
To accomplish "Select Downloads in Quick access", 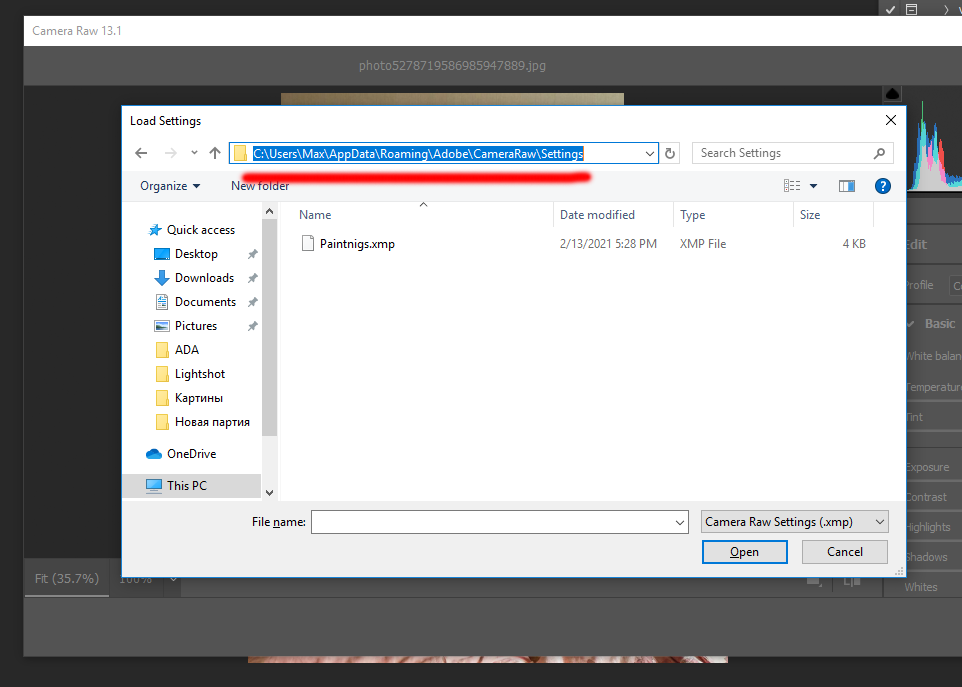I will click(x=204, y=278).
